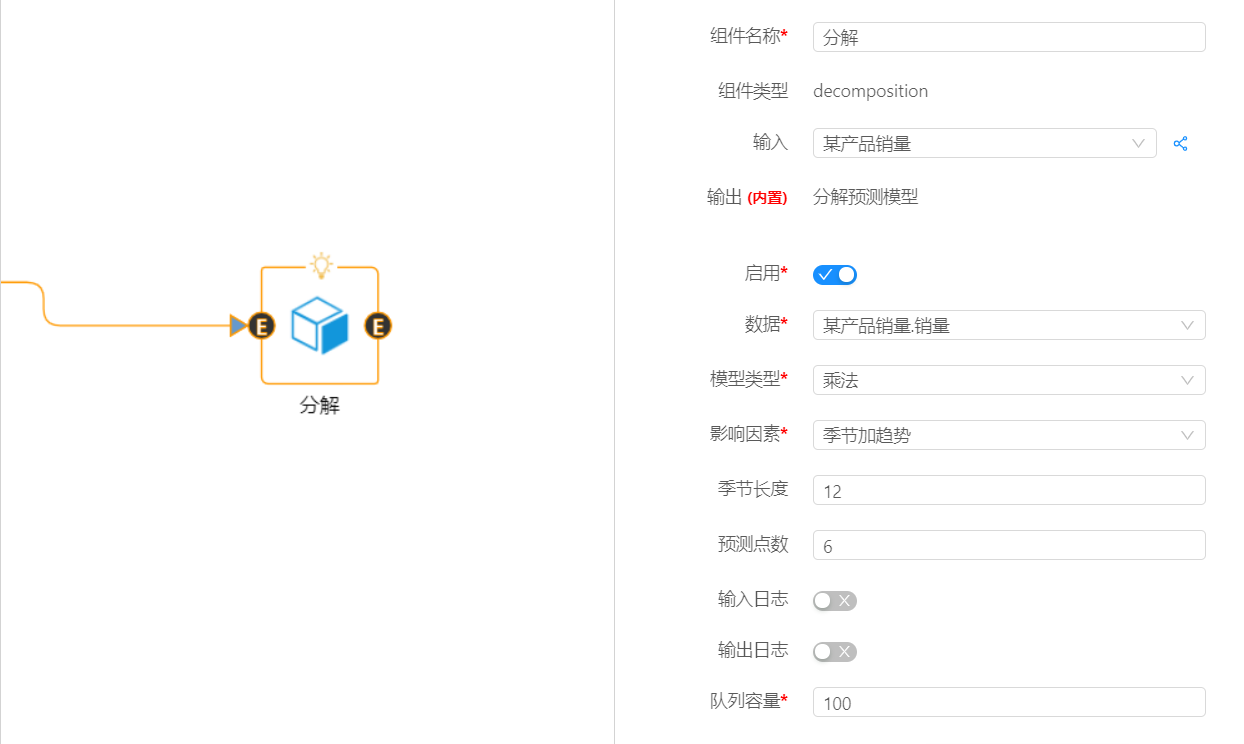Open the 模型类型 dropdown set to 乘法
This screenshot has height=744, width=1244.
click(1008, 380)
